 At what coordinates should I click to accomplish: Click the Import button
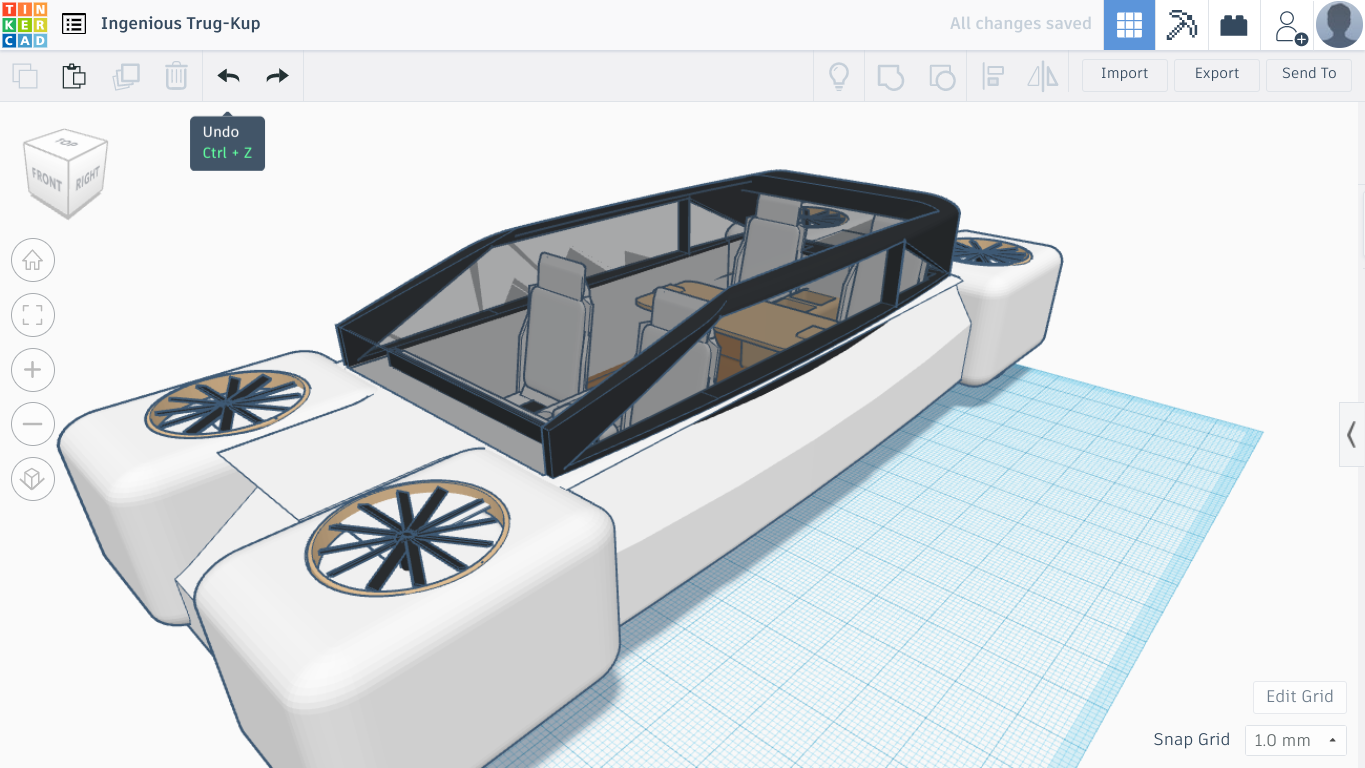coord(1124,74)
